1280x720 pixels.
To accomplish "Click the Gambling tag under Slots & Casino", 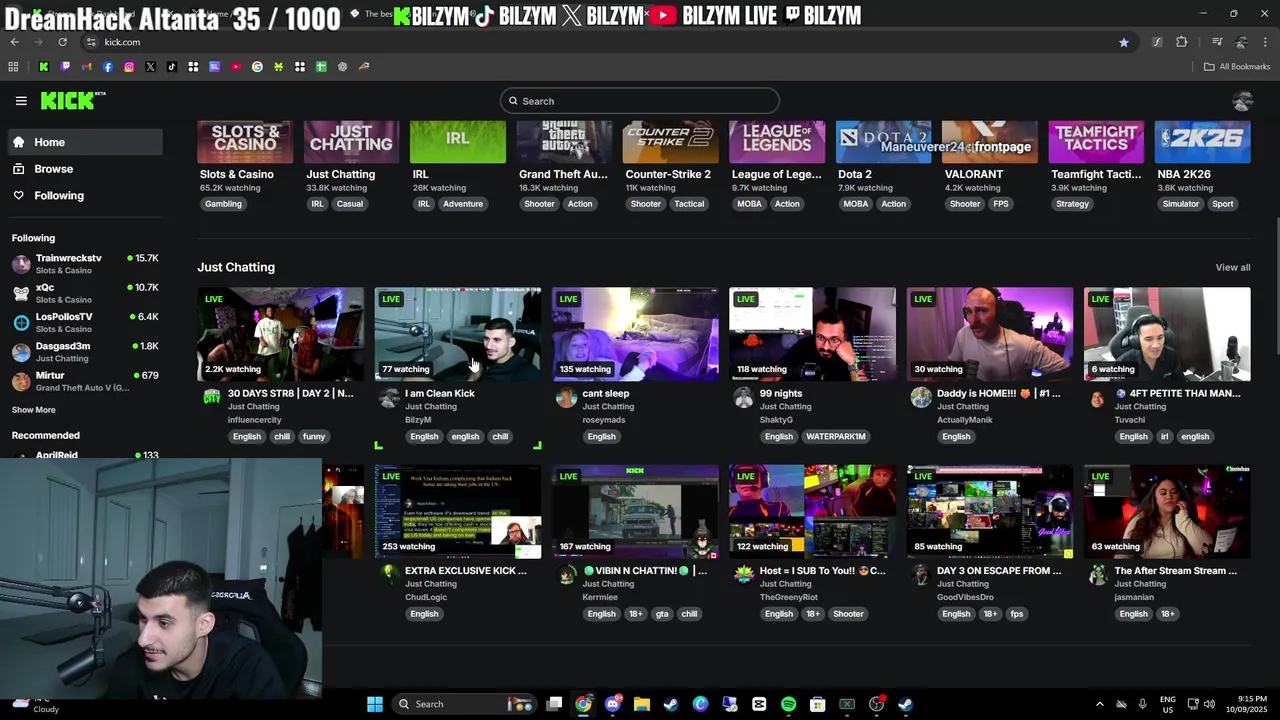I will point(223,204).
